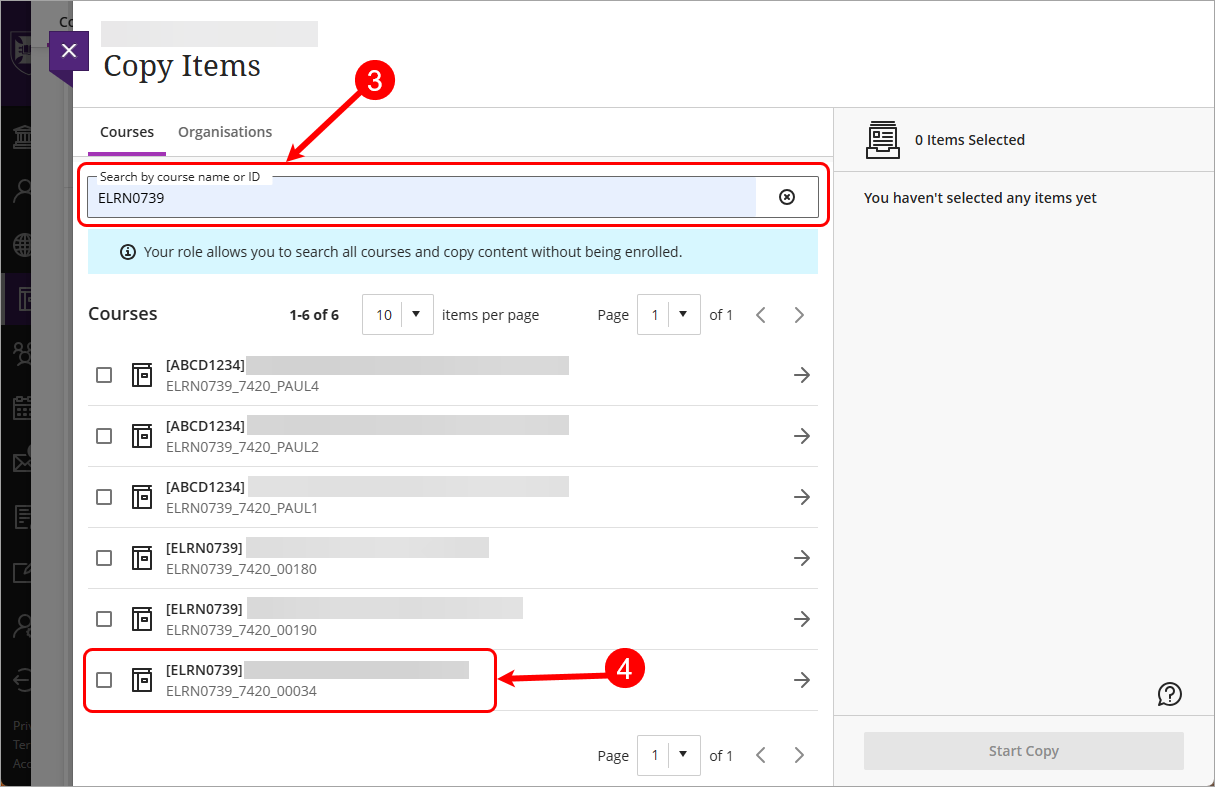Select course ID text ELRN0739_7420_PAUL2
Viewport: 1215px width, 787px height.
click(x=242, y=447)
